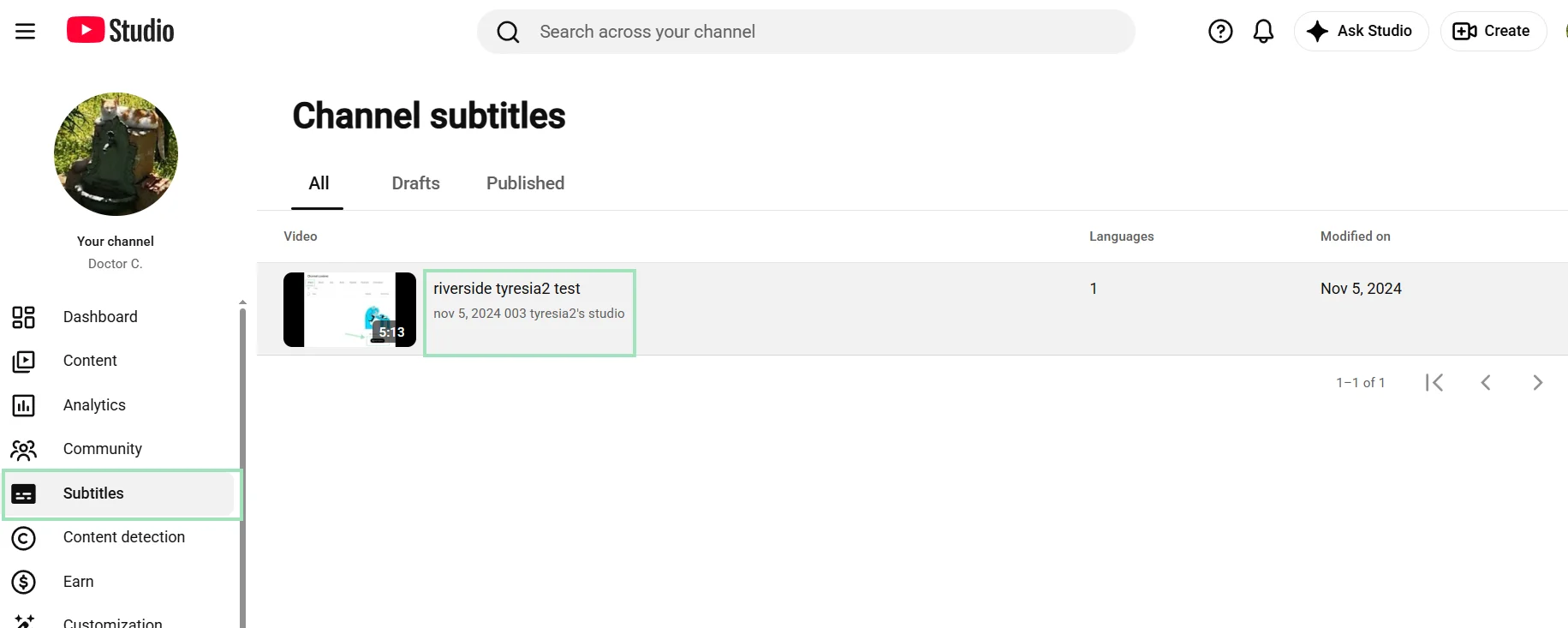This screenshot has height=628, width=1568.
Task: Click the Content detection copyright icon
Action: (23, 538)
